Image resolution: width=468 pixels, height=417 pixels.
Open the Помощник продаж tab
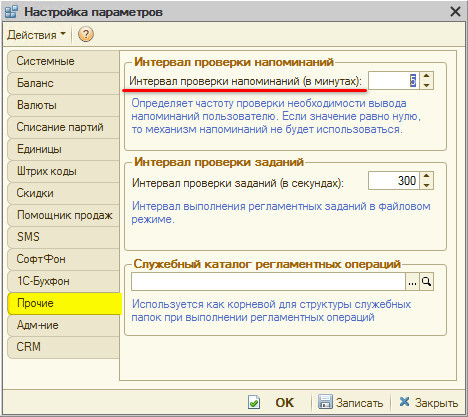[63, 215]
